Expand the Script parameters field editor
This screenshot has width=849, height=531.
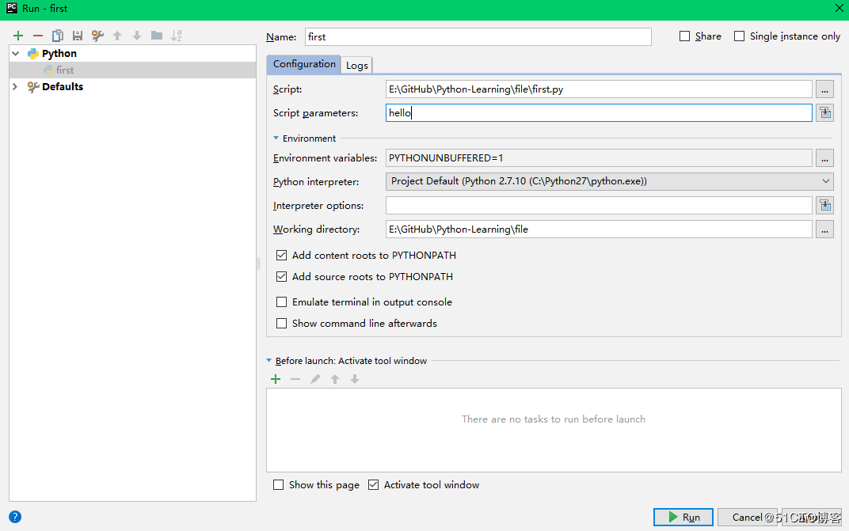pyautogui.click(x=825, y=113)
